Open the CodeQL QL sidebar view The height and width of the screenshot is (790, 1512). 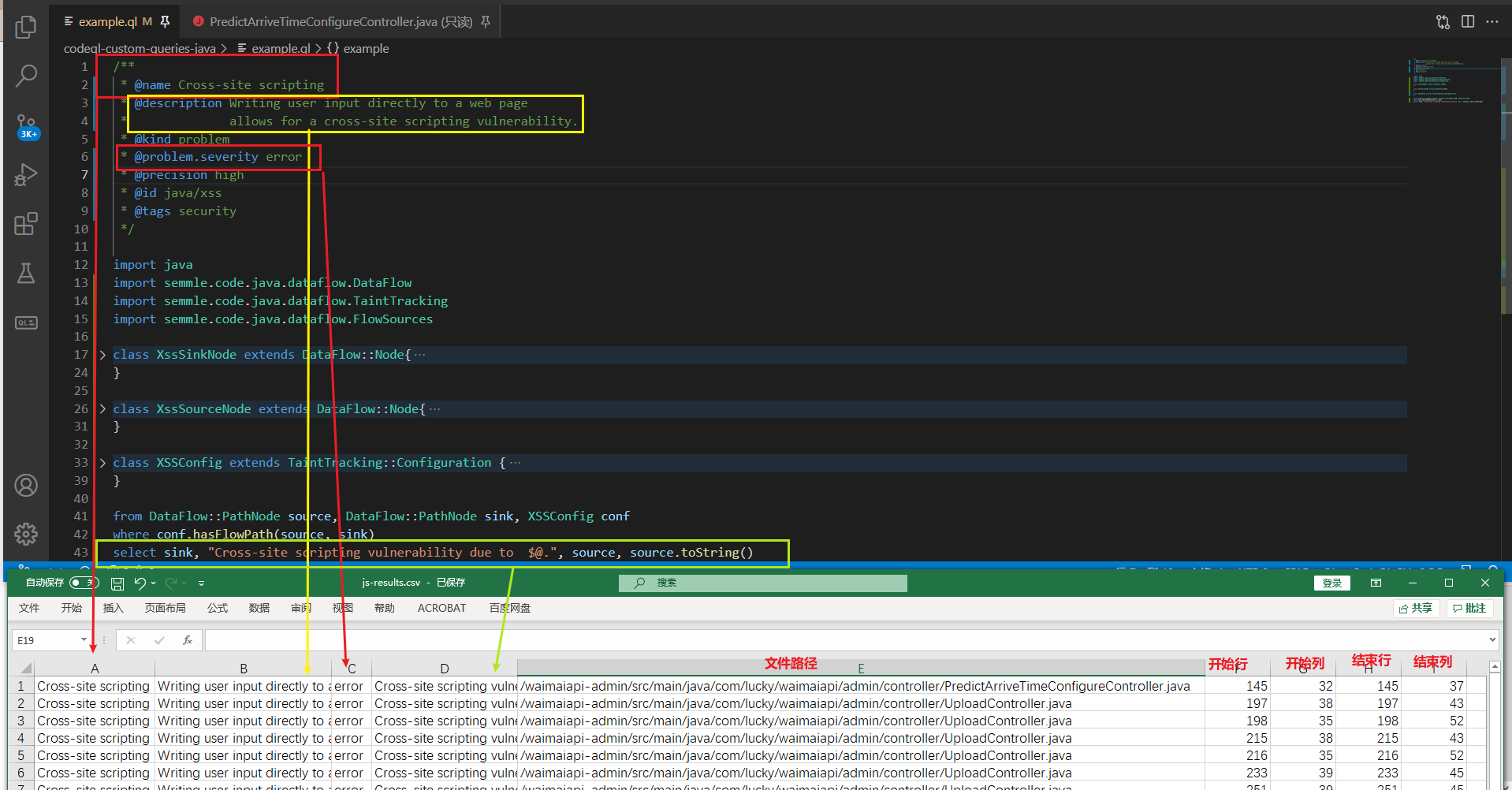point(26,322)
